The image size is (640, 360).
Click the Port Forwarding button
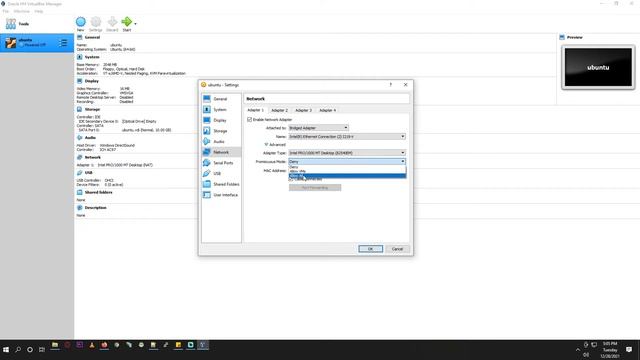pyautogui.click(x=315, y=188)
